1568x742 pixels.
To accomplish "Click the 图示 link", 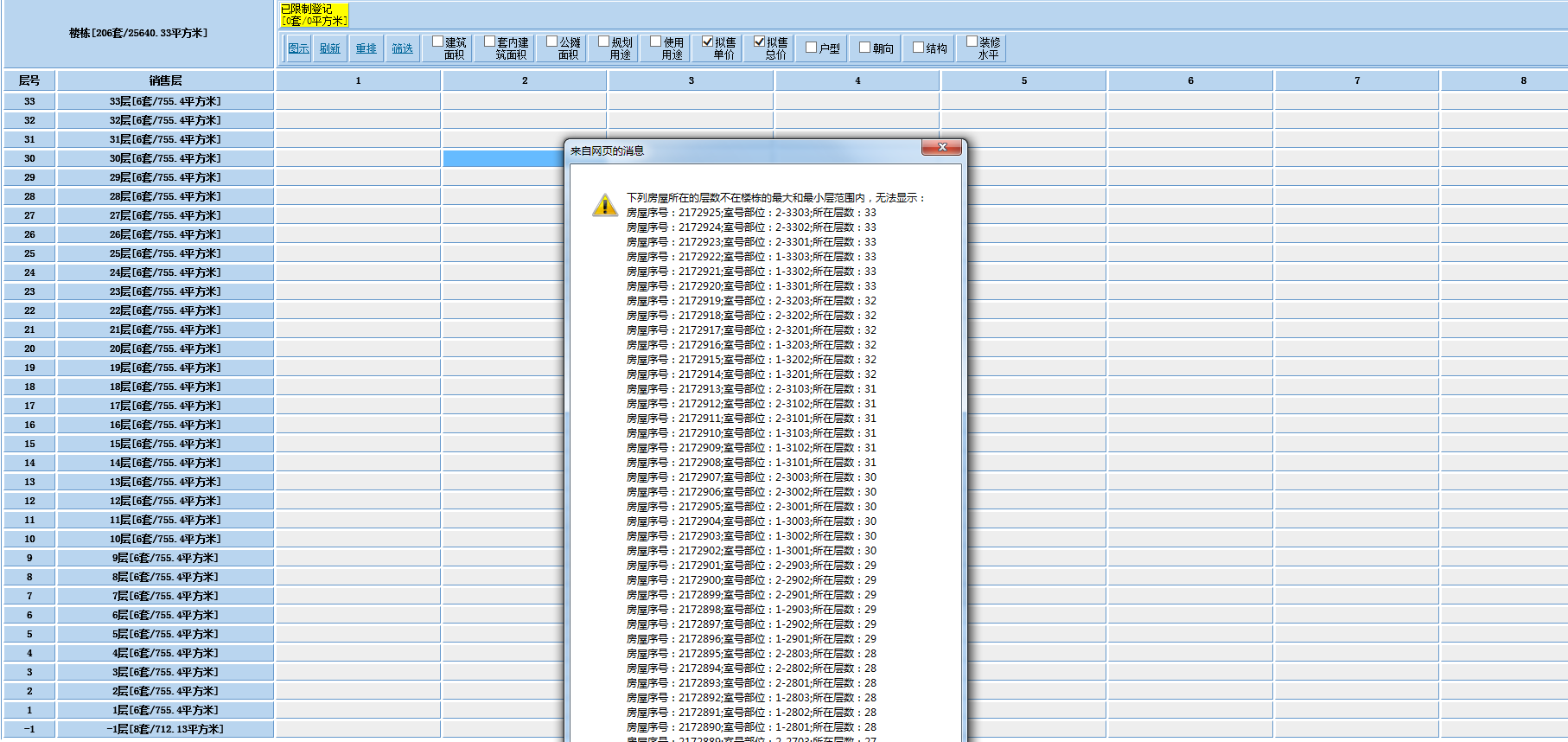I will tap(298, 48).
